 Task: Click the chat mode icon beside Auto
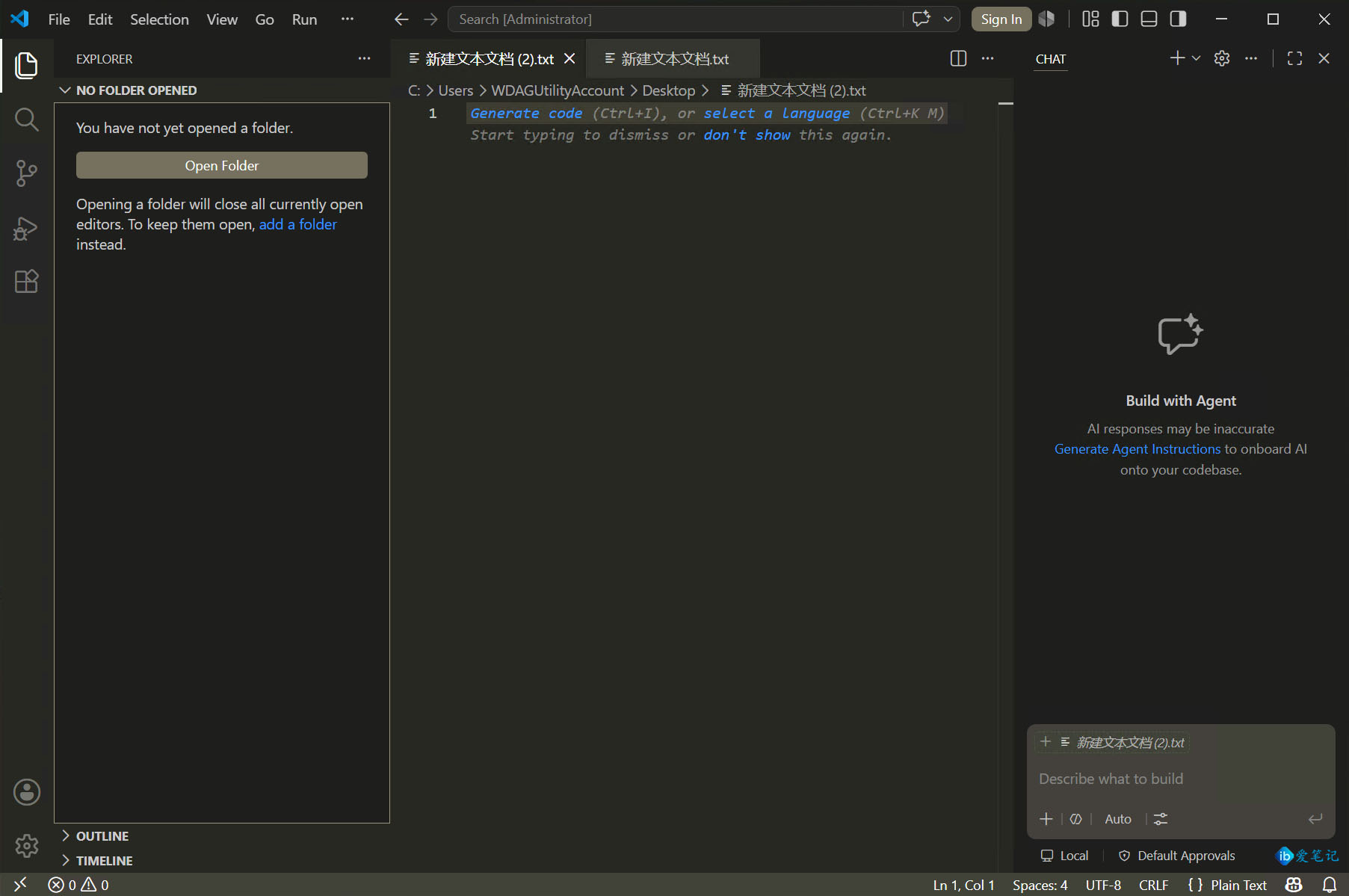point(1075,819)
